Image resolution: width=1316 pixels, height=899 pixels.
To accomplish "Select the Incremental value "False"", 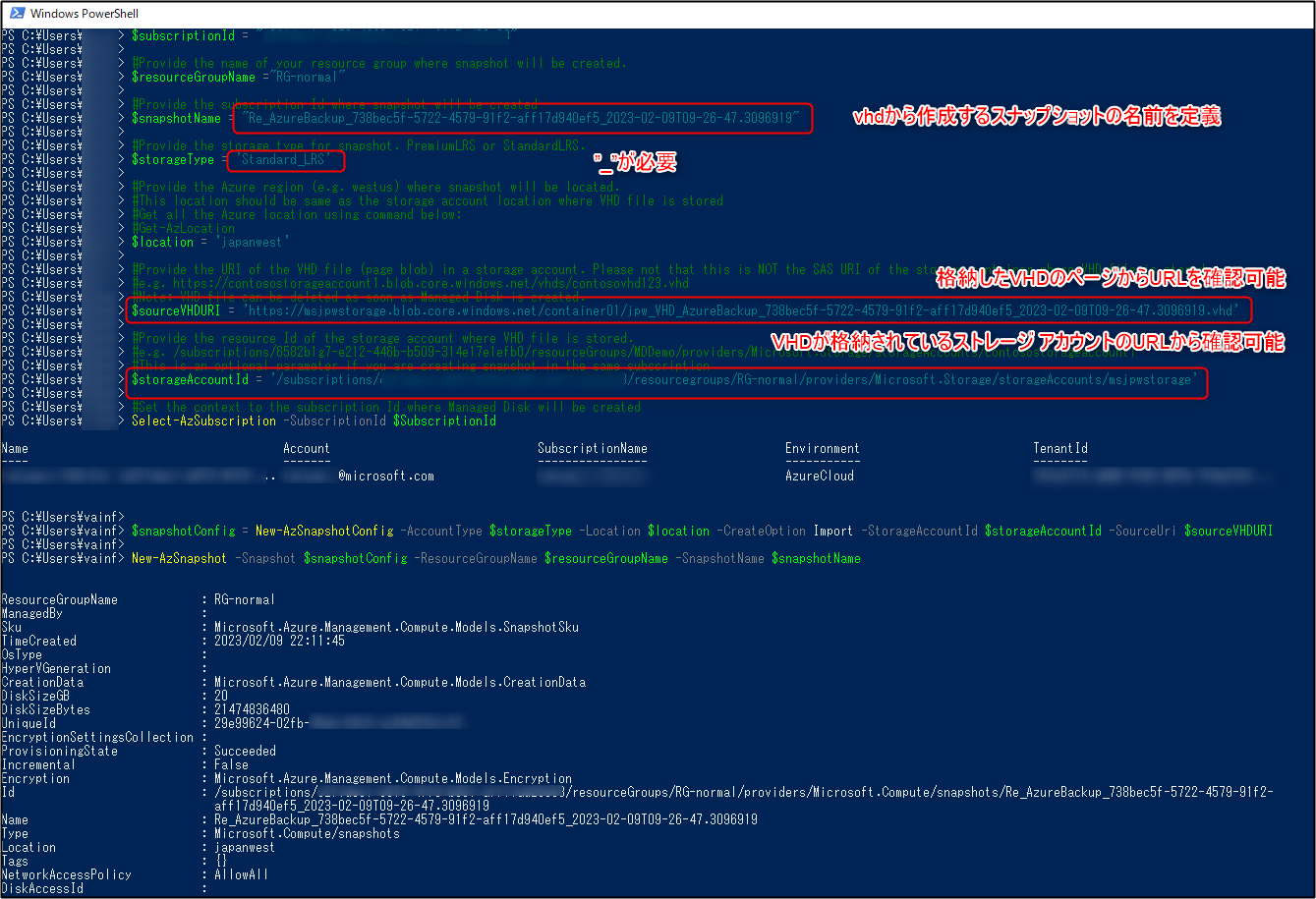I will [x=231, y=764].
